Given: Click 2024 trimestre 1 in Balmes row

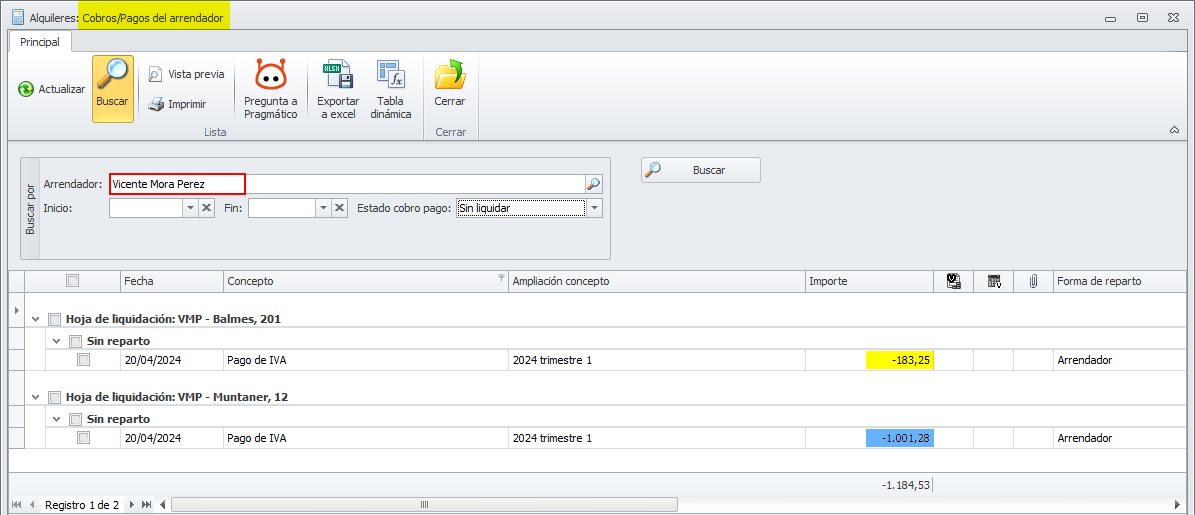Looking at the screenshot, I should click(x=553, y=360).
